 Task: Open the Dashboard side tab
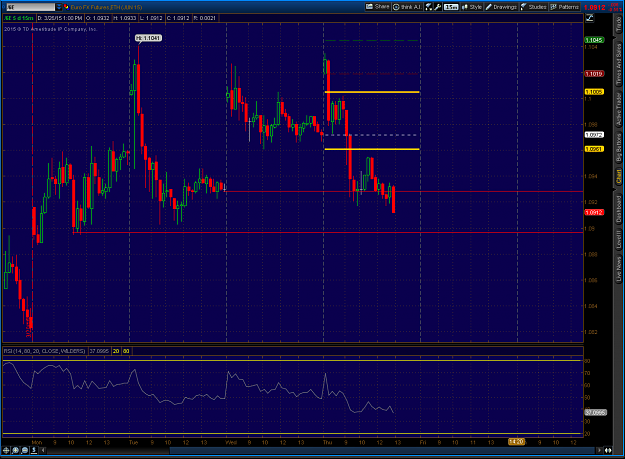(x=619, y=209)
